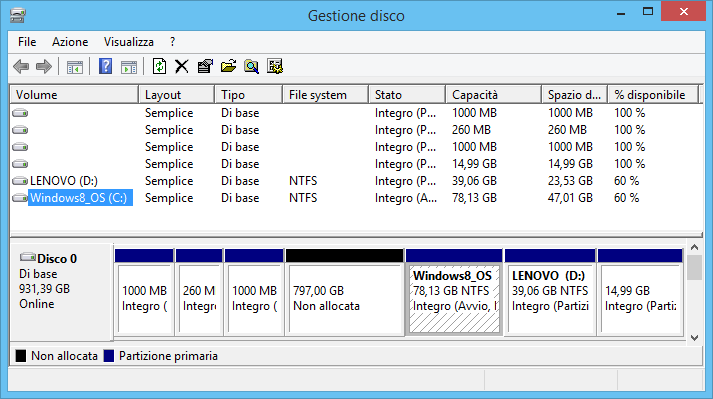Click the 260 MB capacity cell

pos(471,130)
